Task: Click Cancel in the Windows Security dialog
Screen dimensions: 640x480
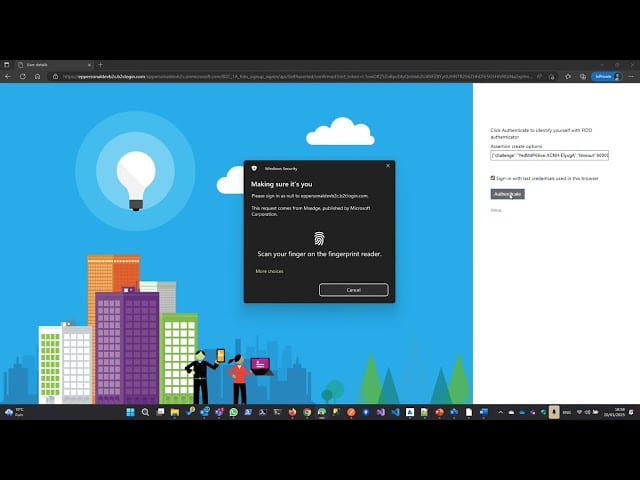Action: click(x=353, y=290)
